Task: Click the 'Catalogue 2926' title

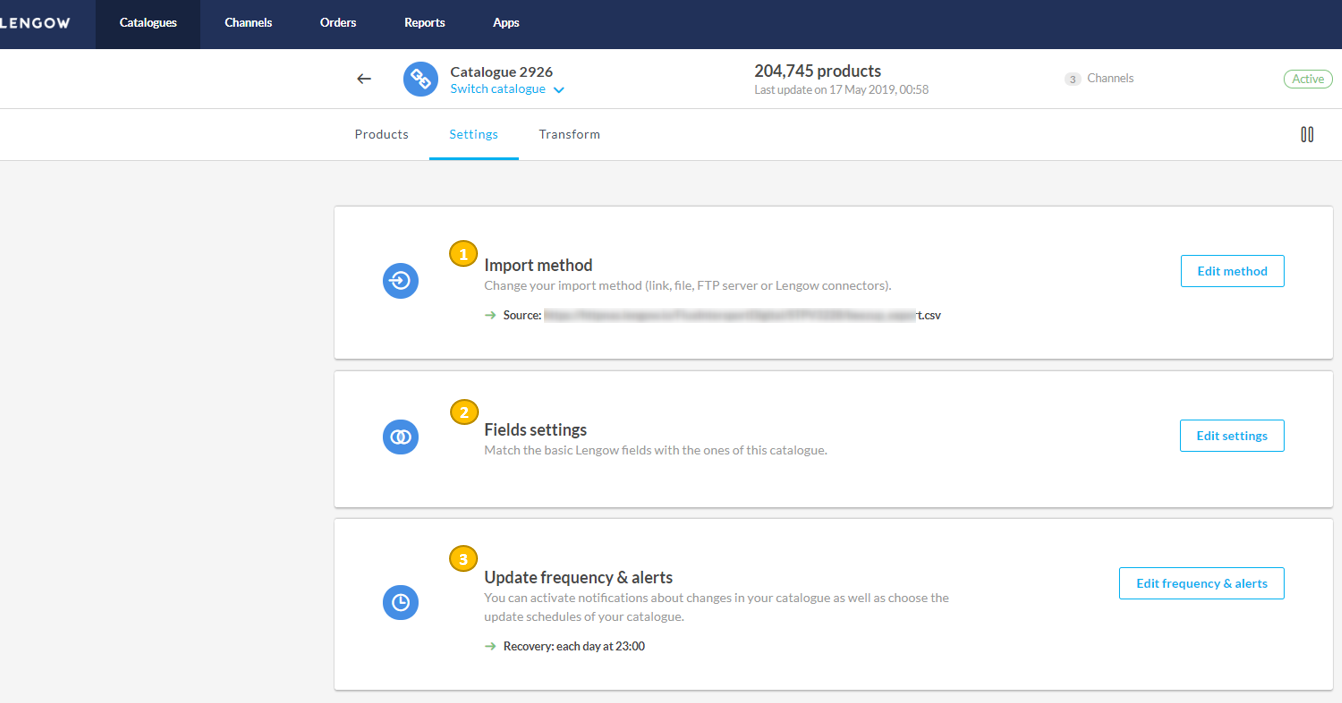Action: click(501, 72)
